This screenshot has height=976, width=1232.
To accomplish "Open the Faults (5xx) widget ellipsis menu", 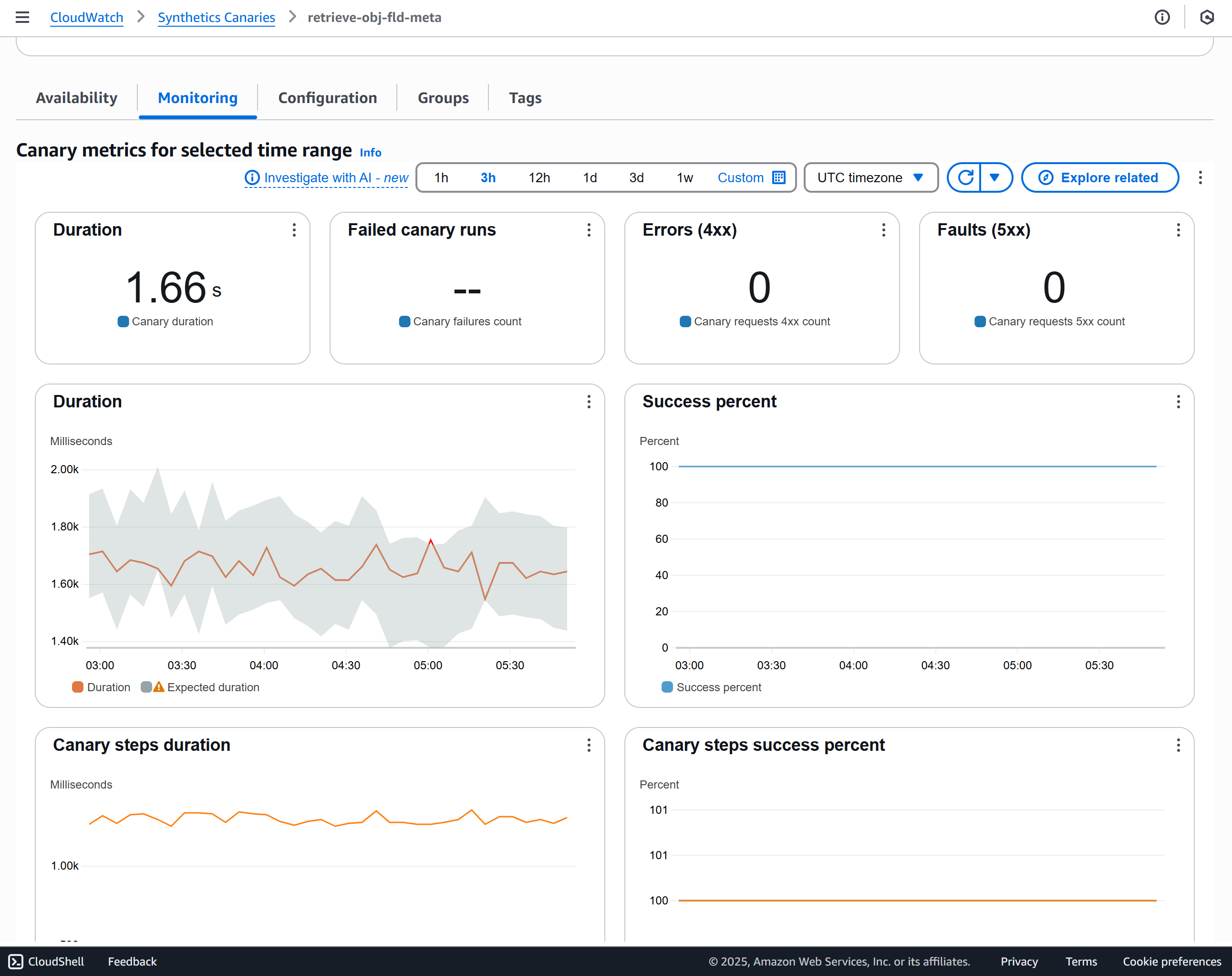I will (1178, 230).
